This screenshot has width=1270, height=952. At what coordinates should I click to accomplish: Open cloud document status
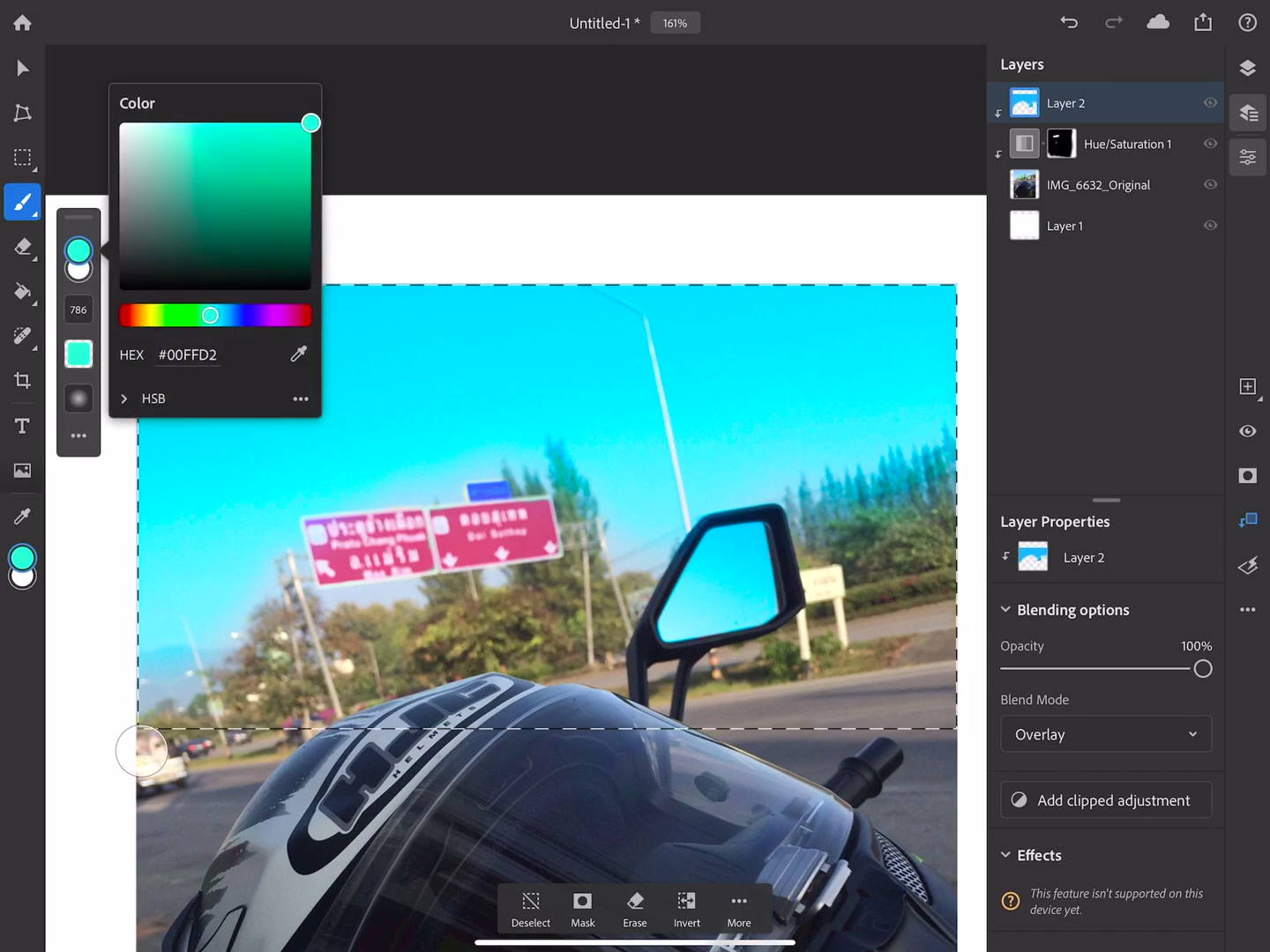[1158, 22]
